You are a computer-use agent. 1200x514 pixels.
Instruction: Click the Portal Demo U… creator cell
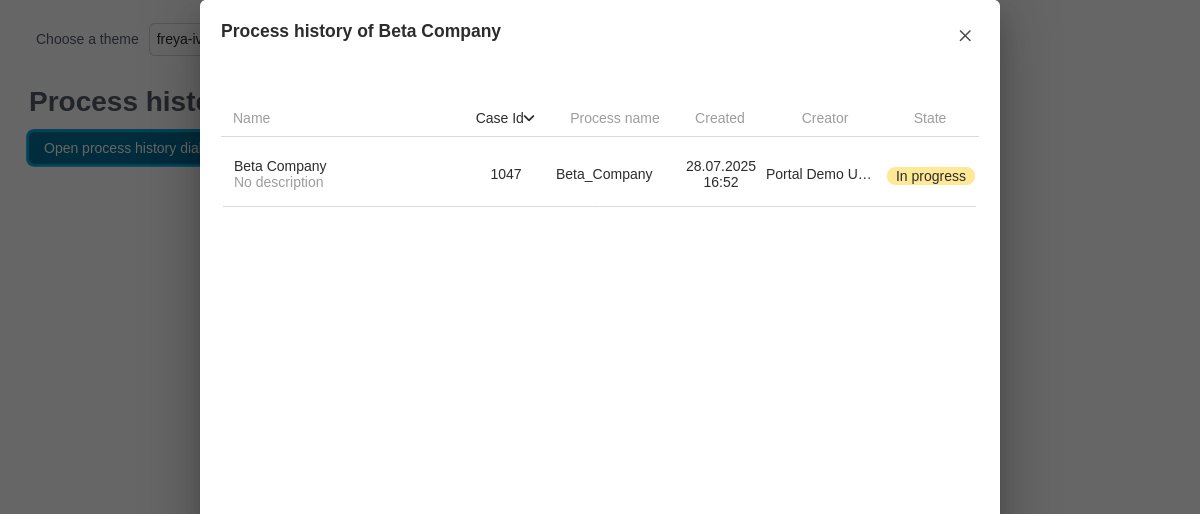point(818,174)
